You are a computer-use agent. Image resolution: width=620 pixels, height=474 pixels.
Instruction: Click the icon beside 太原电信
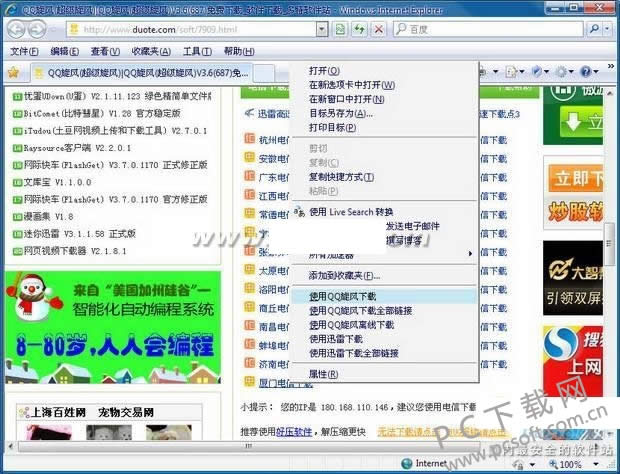250,270
